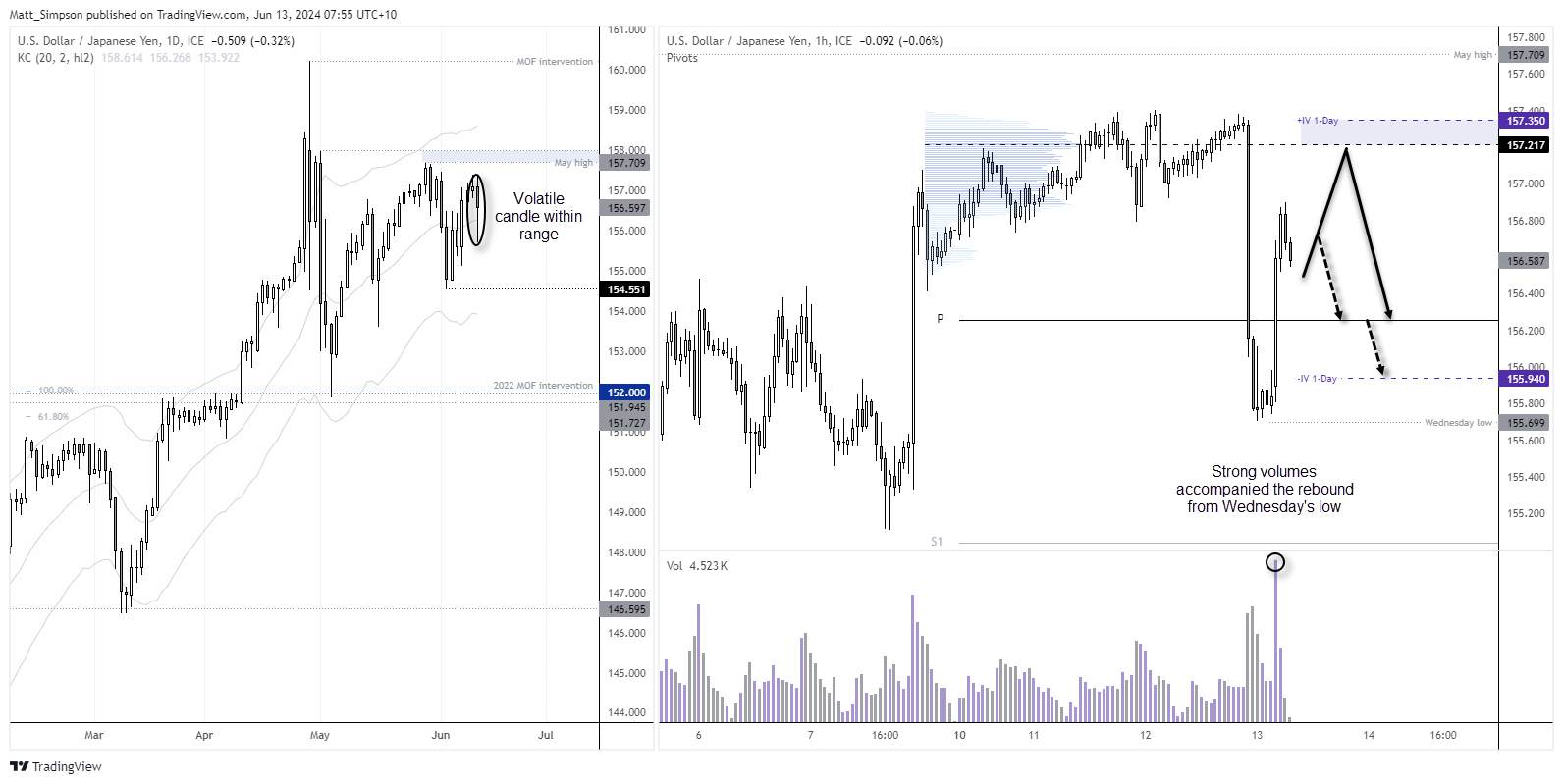Click the 157.709 May high label on the daily chart
The image size is (1563, 784).
point(624,163)
